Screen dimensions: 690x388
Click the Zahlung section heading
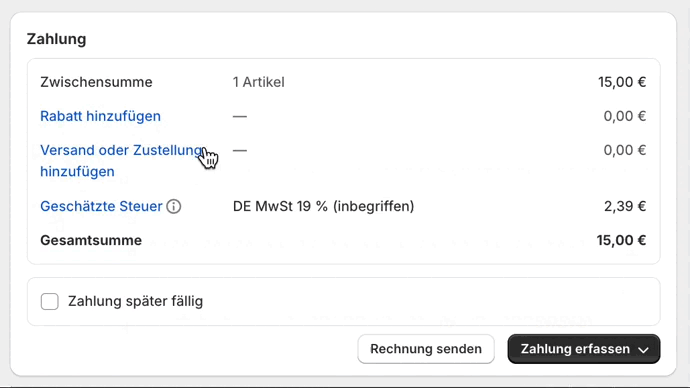pos(56,39)
